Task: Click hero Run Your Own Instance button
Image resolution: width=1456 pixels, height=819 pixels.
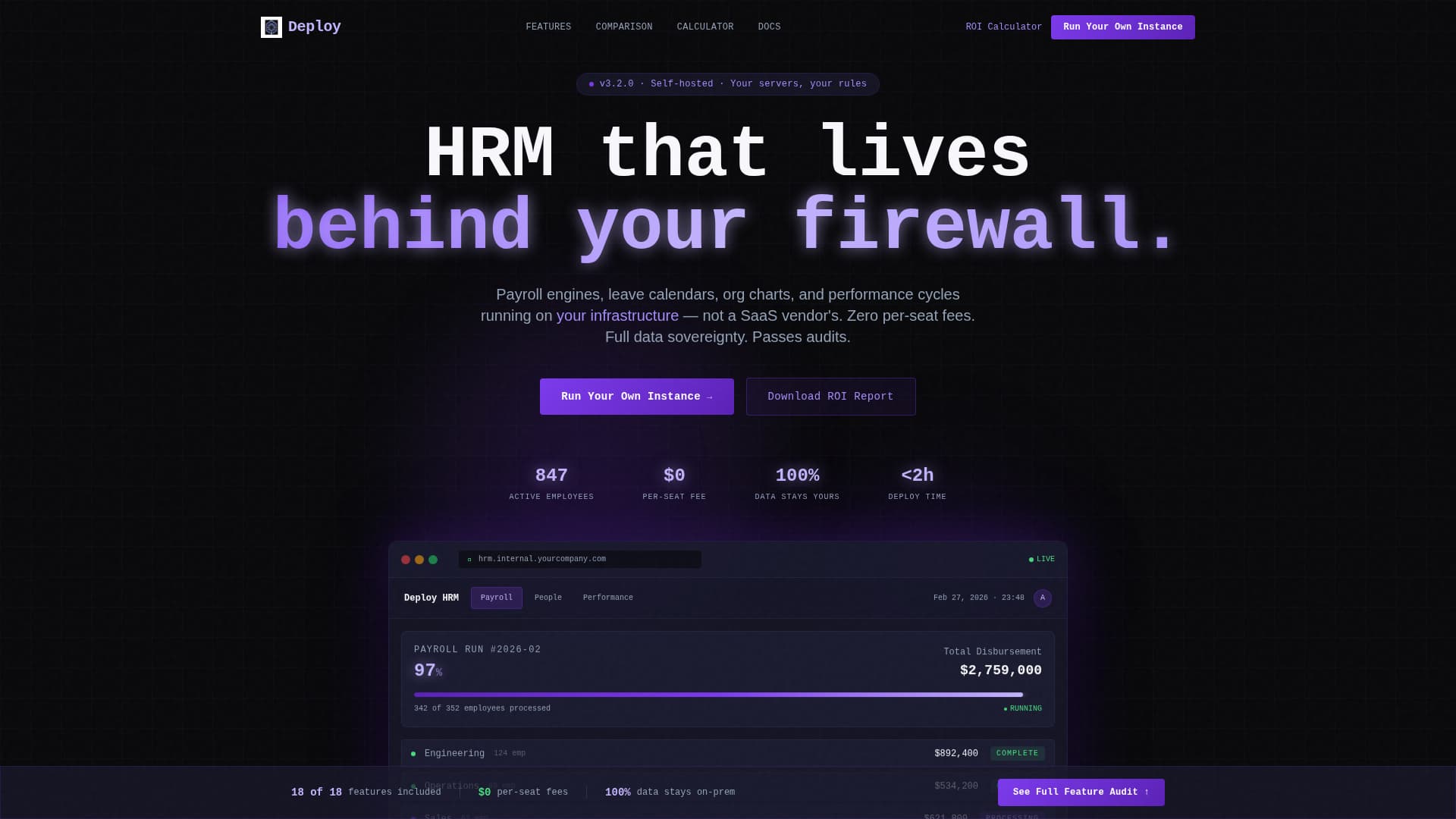Action: 636,397
